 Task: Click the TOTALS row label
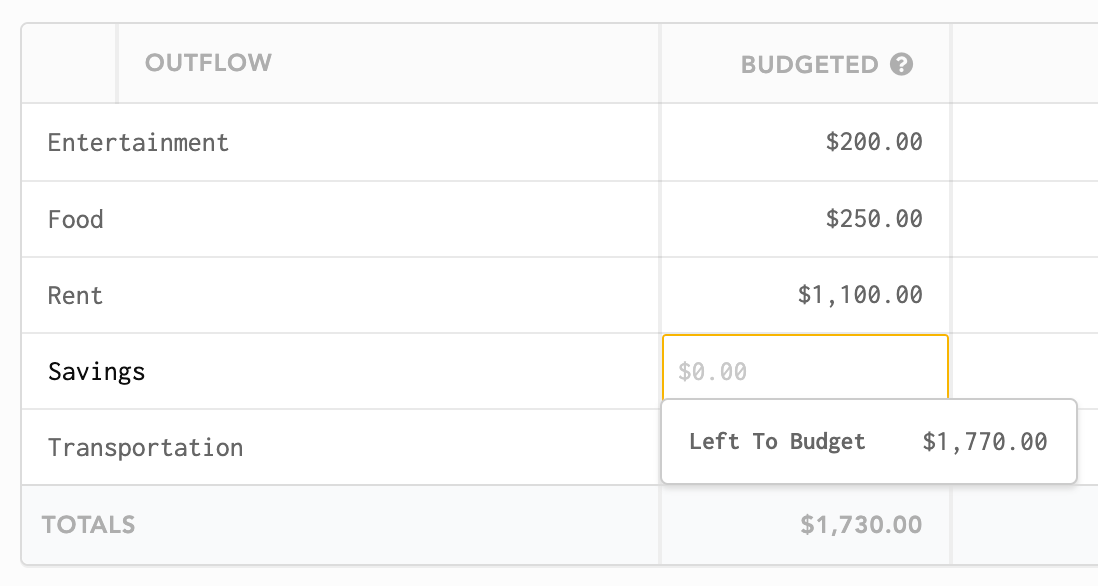point(88,525)
